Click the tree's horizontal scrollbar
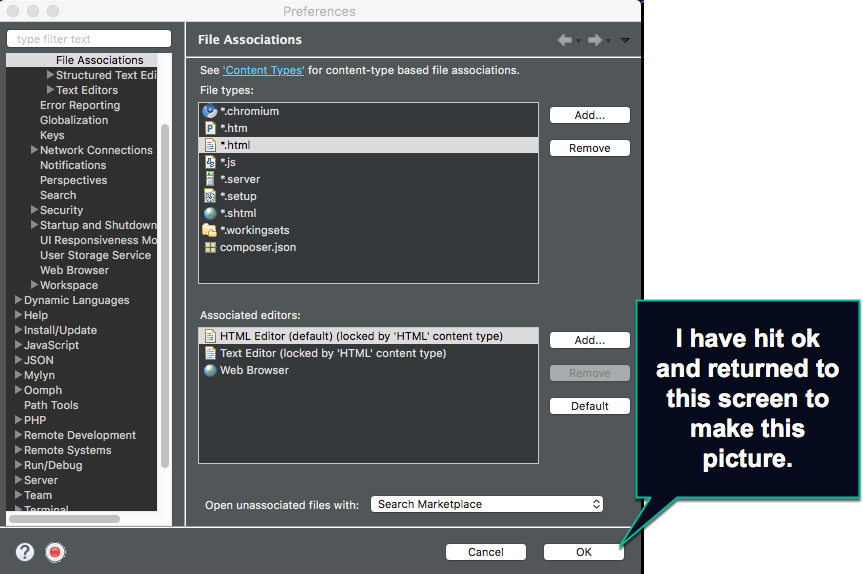Screen dimensions: 863x574 pyautogui.click(x=64, y=519)
